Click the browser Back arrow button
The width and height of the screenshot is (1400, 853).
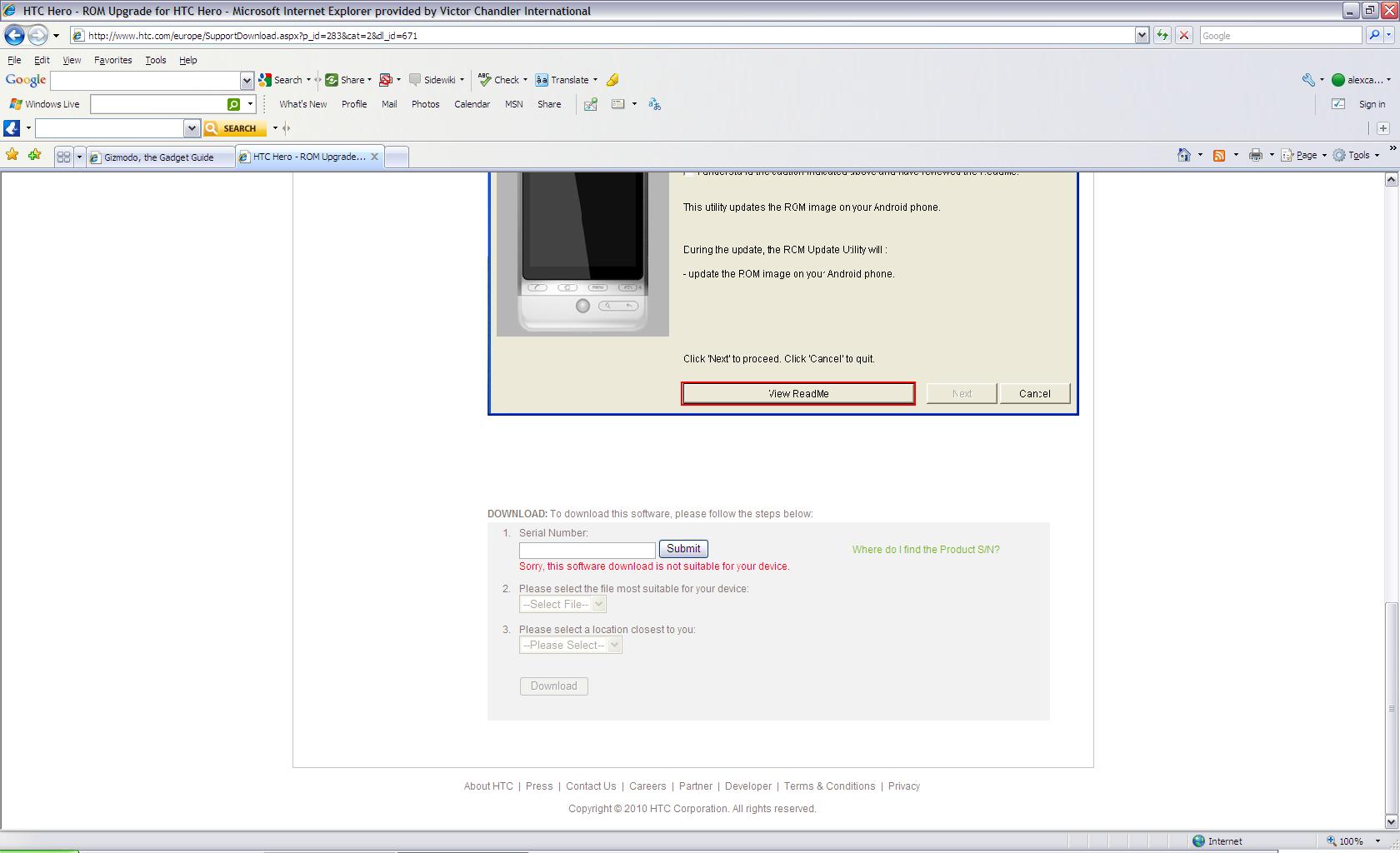pos(14,36)
